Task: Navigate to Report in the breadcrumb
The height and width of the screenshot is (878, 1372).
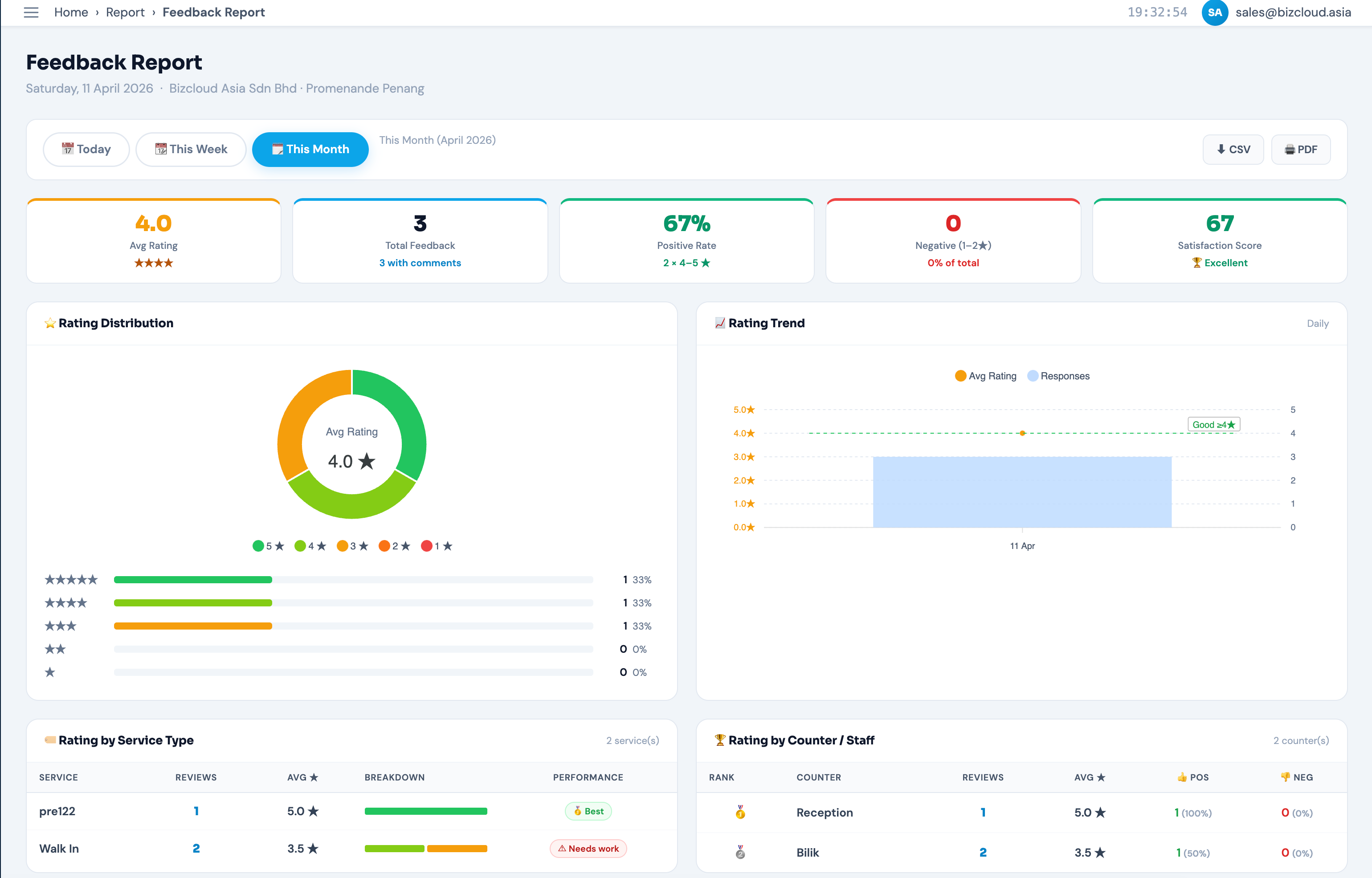Action: point(125,12)
